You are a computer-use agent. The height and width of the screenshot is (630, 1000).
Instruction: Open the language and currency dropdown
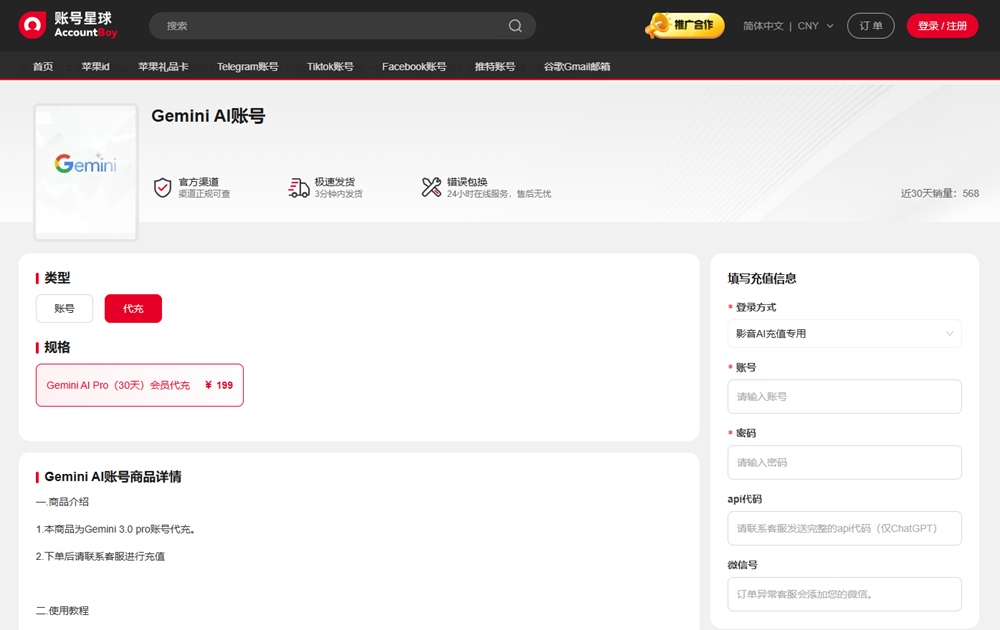point(788,26)
